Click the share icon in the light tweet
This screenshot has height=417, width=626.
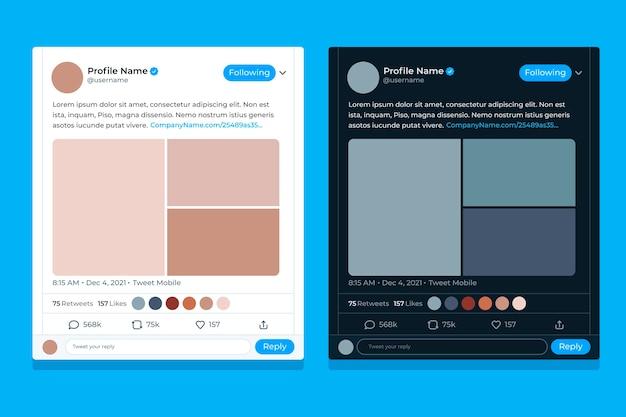263,325
